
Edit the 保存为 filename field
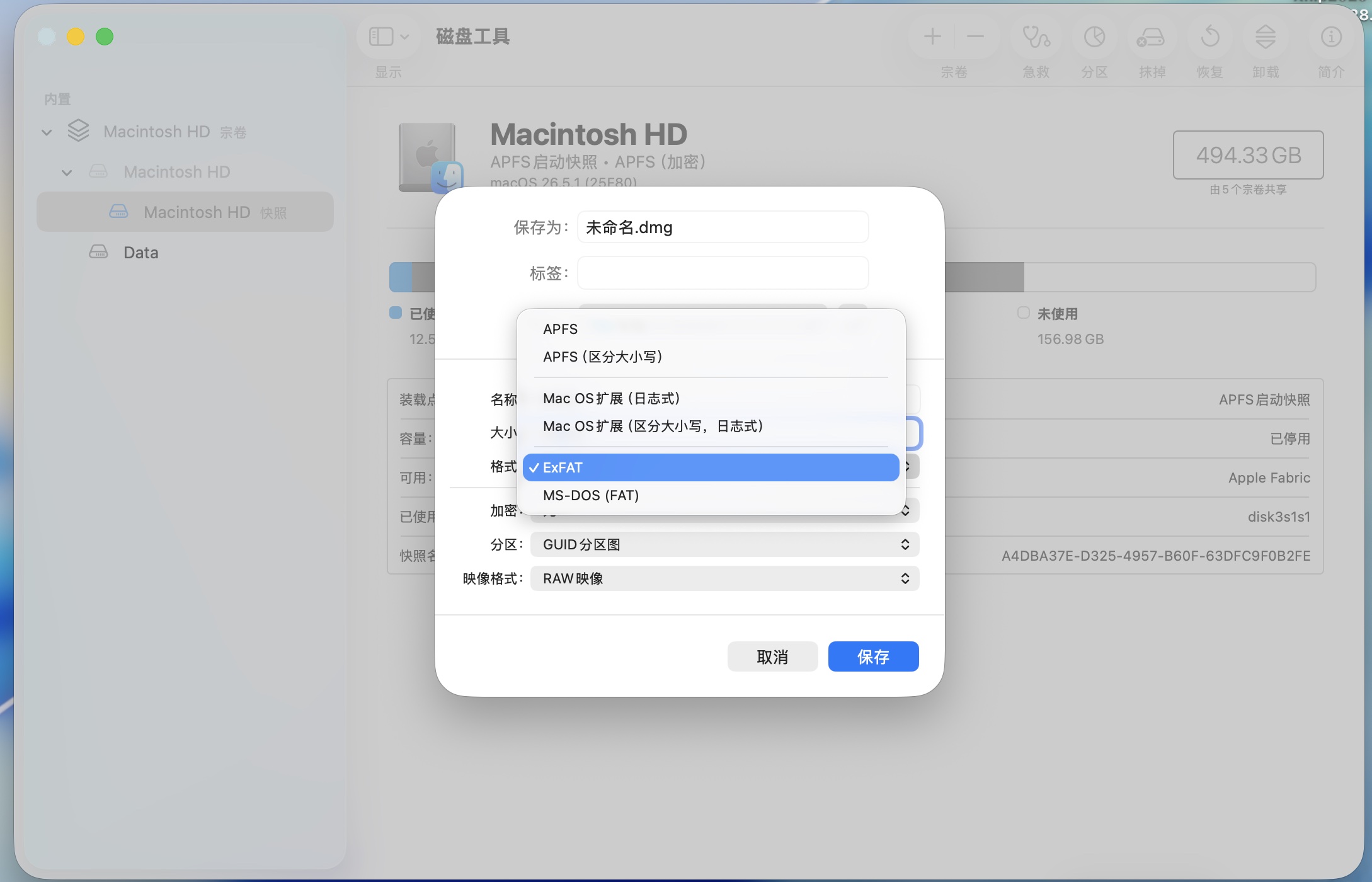tap(723, 227)
